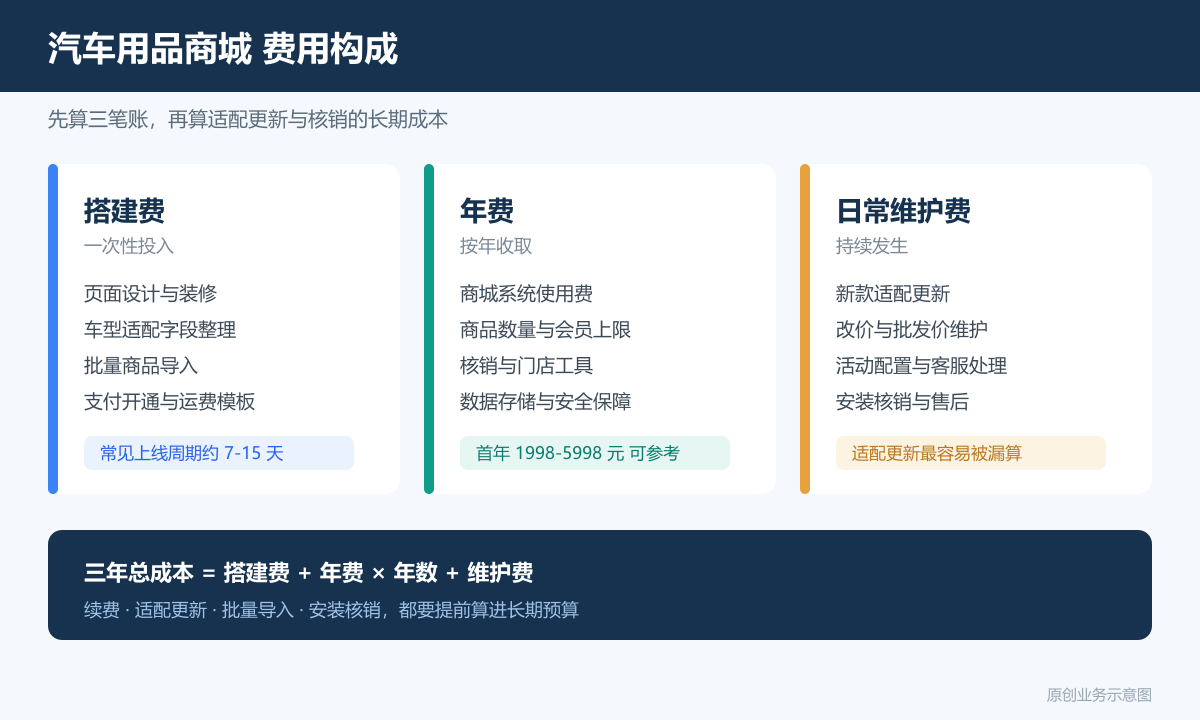
Task: Click the 持续发生 caption
Action: coord(872,246)
